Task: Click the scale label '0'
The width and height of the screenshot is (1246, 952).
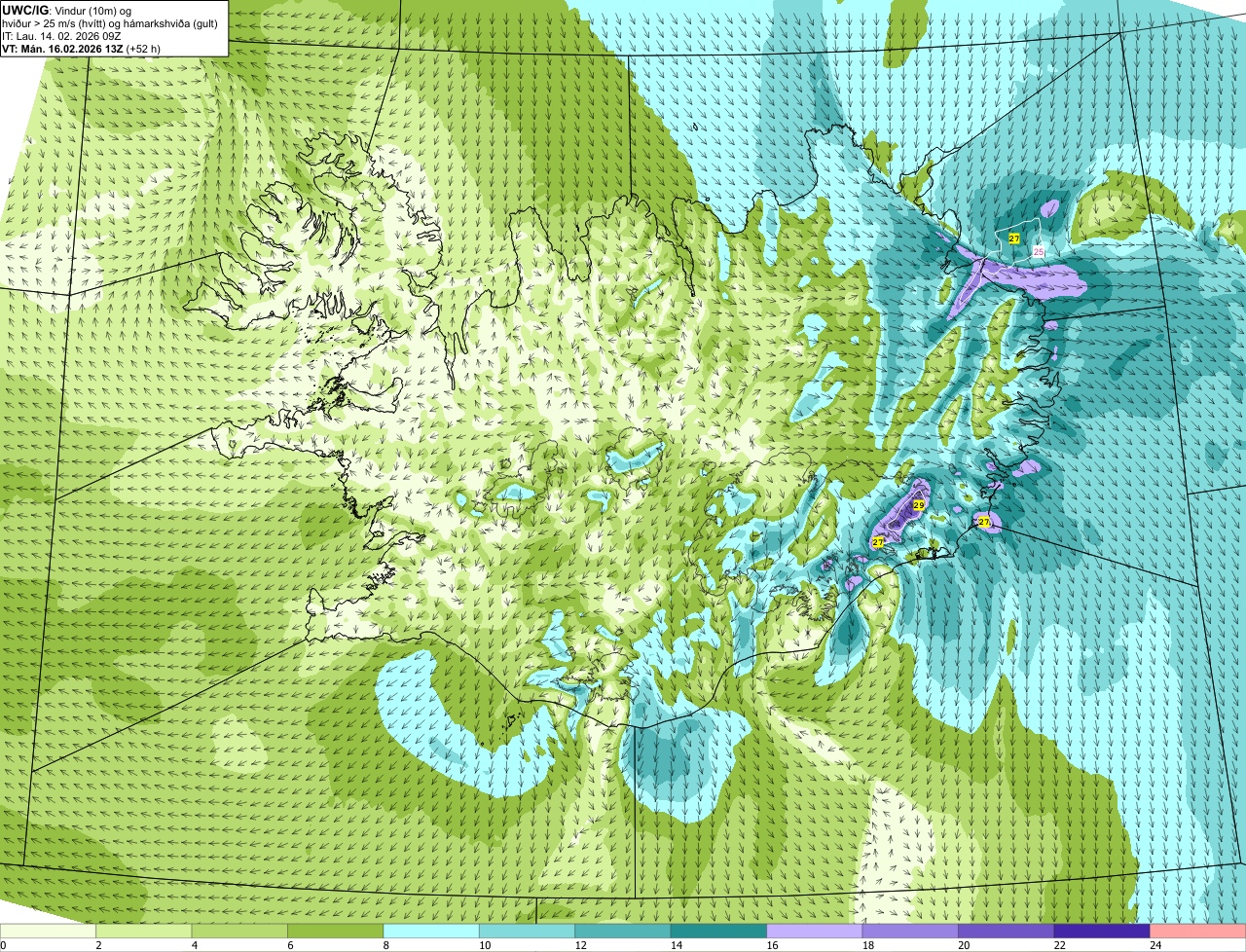Action: [x=3, y=944]
